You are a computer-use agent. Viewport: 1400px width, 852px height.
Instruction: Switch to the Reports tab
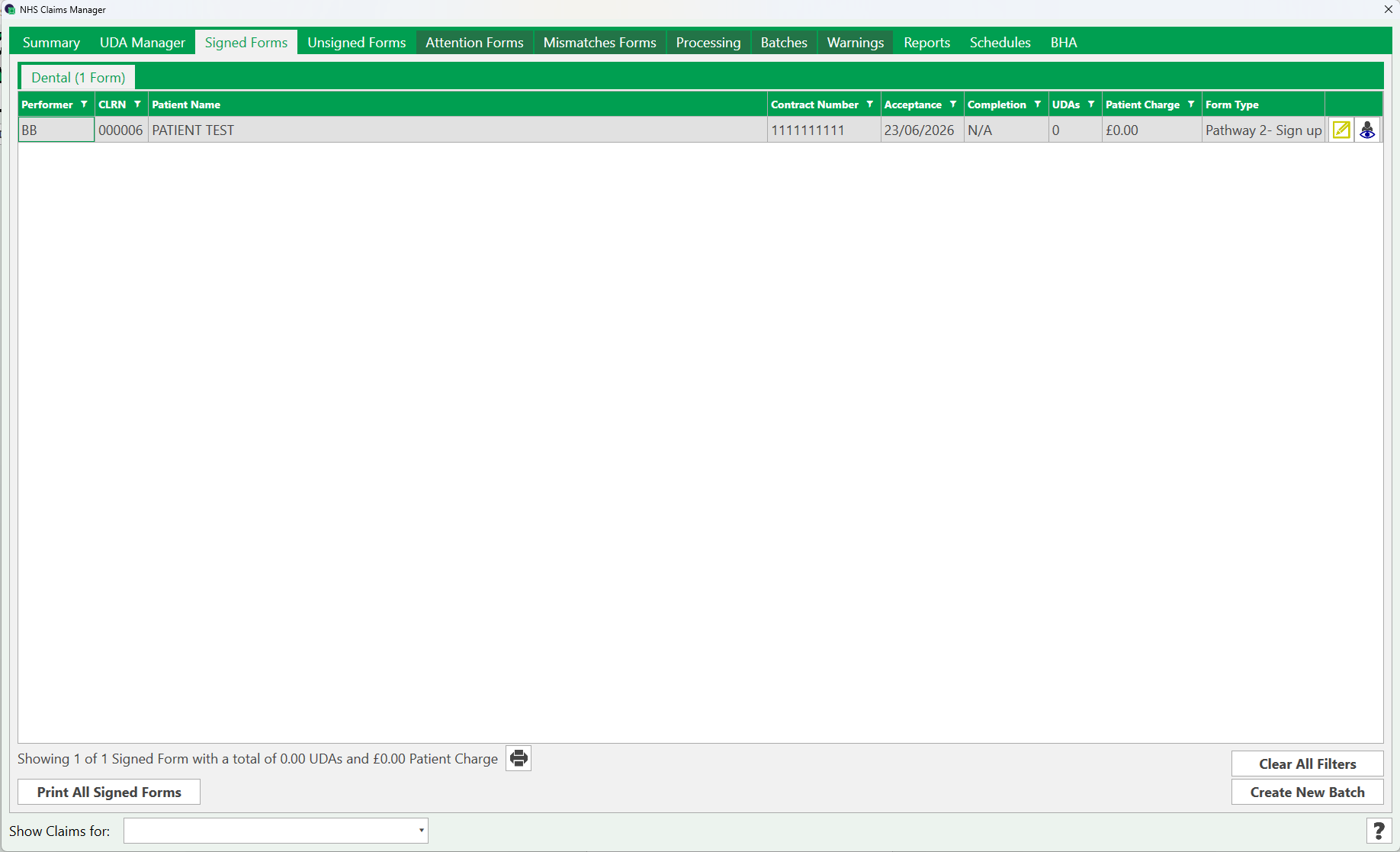point(927,43)
